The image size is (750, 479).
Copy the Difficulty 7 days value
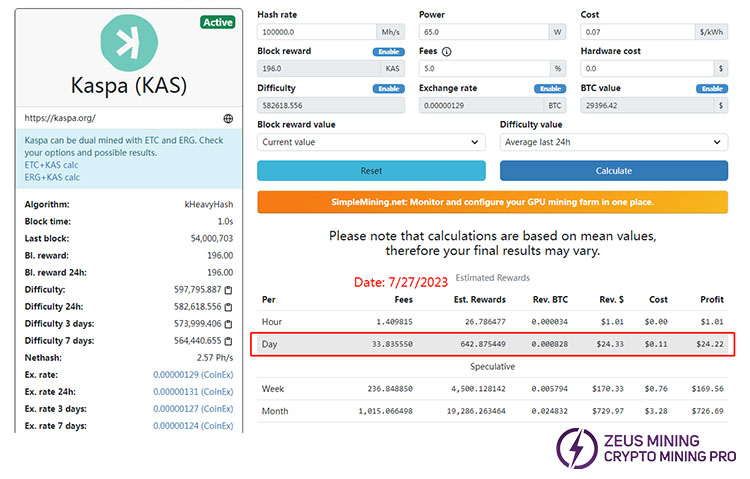pos(228,340)
